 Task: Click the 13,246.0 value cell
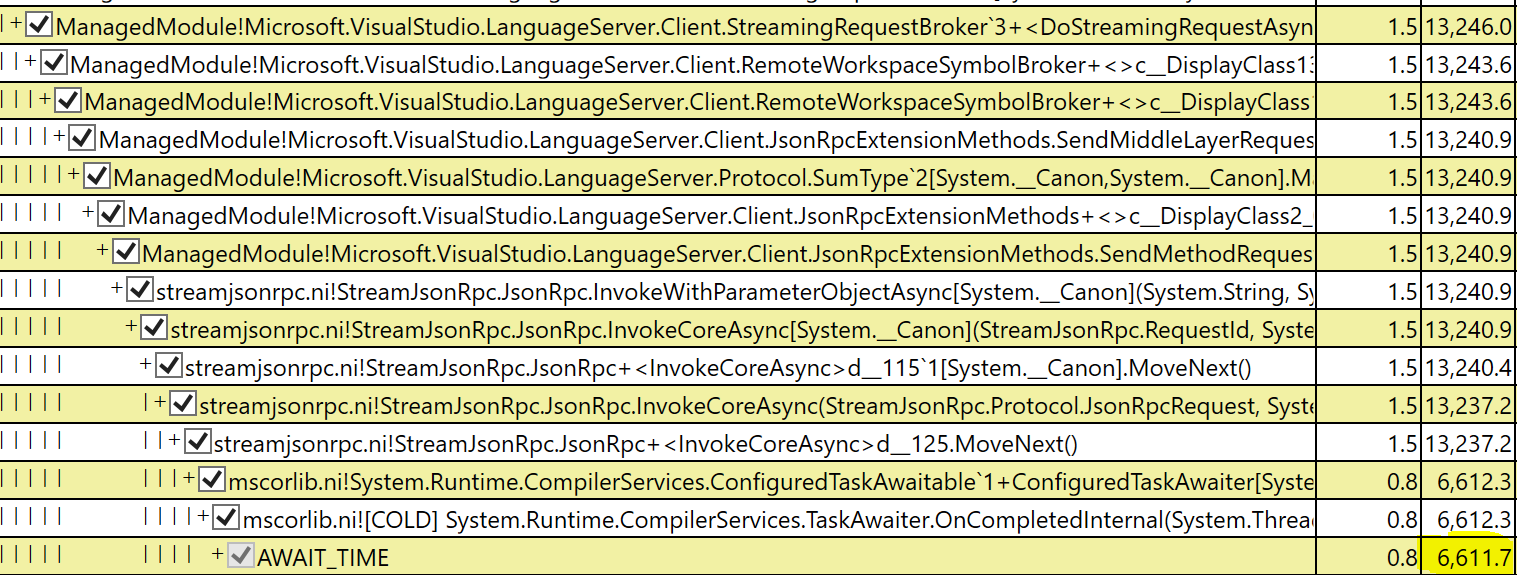point(1468,26)
